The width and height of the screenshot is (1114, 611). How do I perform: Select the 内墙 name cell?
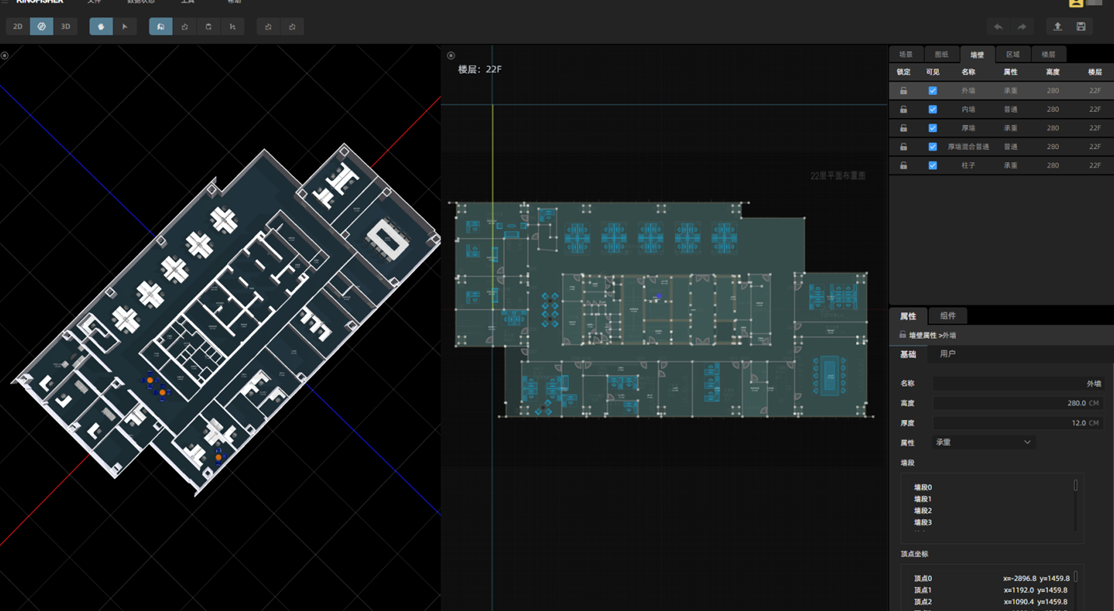(968, 109)
